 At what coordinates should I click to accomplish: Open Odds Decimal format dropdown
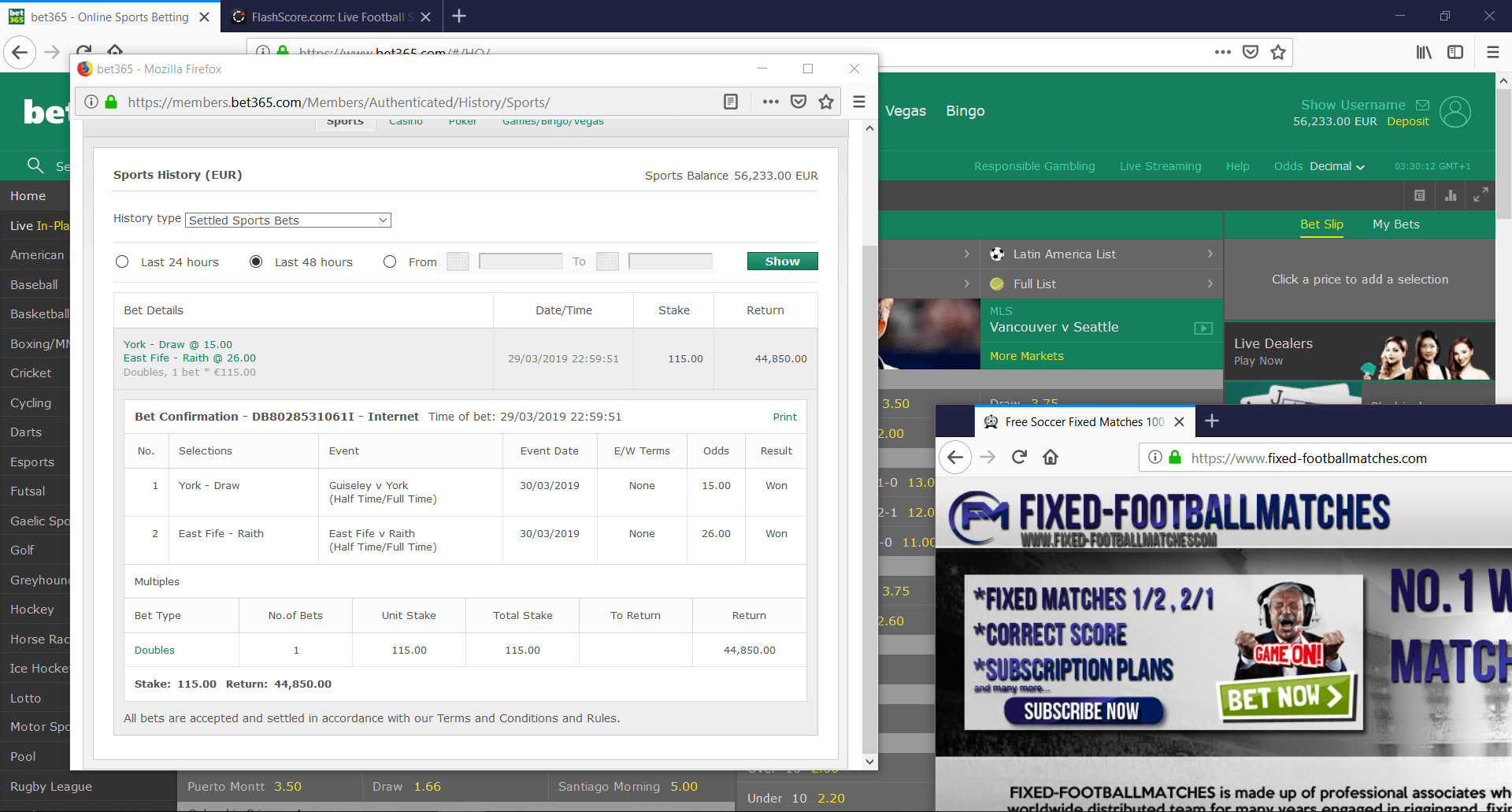(1336, 166)
